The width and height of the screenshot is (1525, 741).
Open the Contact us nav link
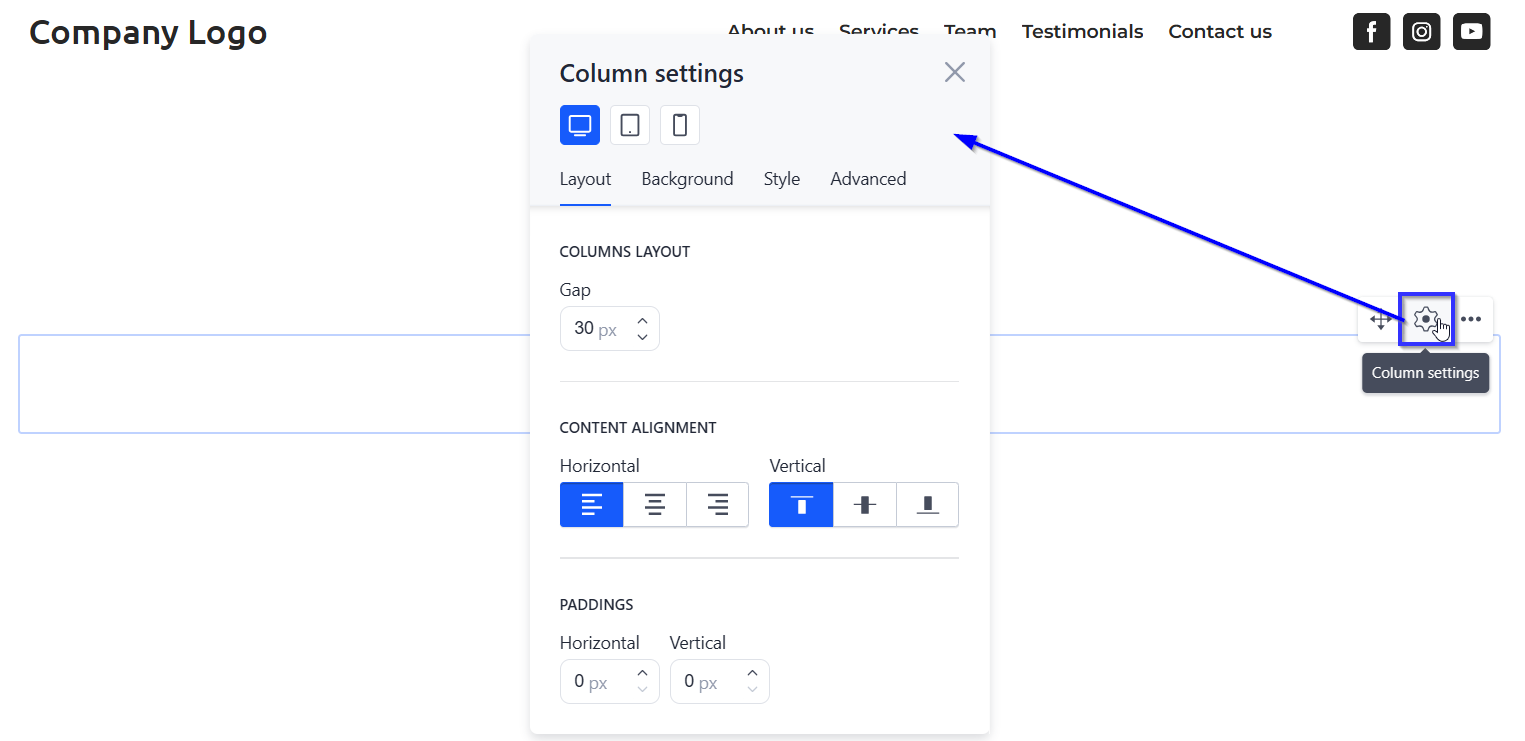(x=1220, y=31)
